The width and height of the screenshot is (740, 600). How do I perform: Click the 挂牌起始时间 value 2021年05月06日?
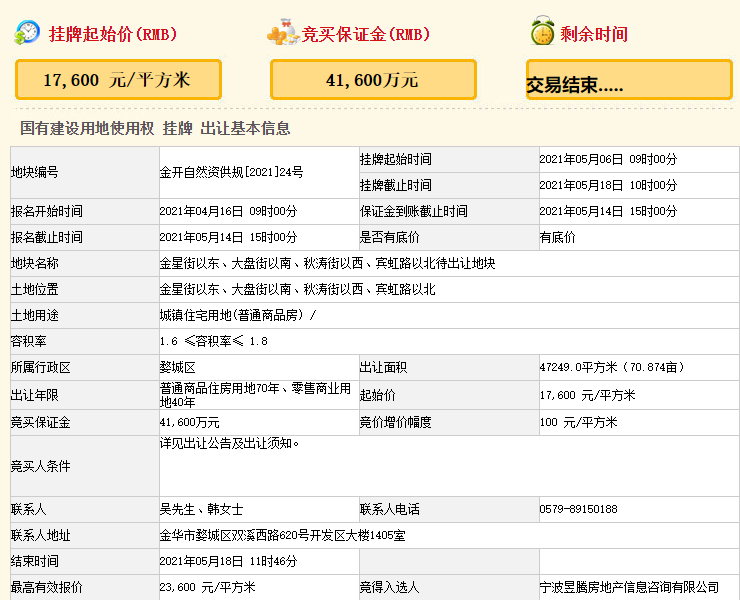pyautogui.click(x=607, y=159)
